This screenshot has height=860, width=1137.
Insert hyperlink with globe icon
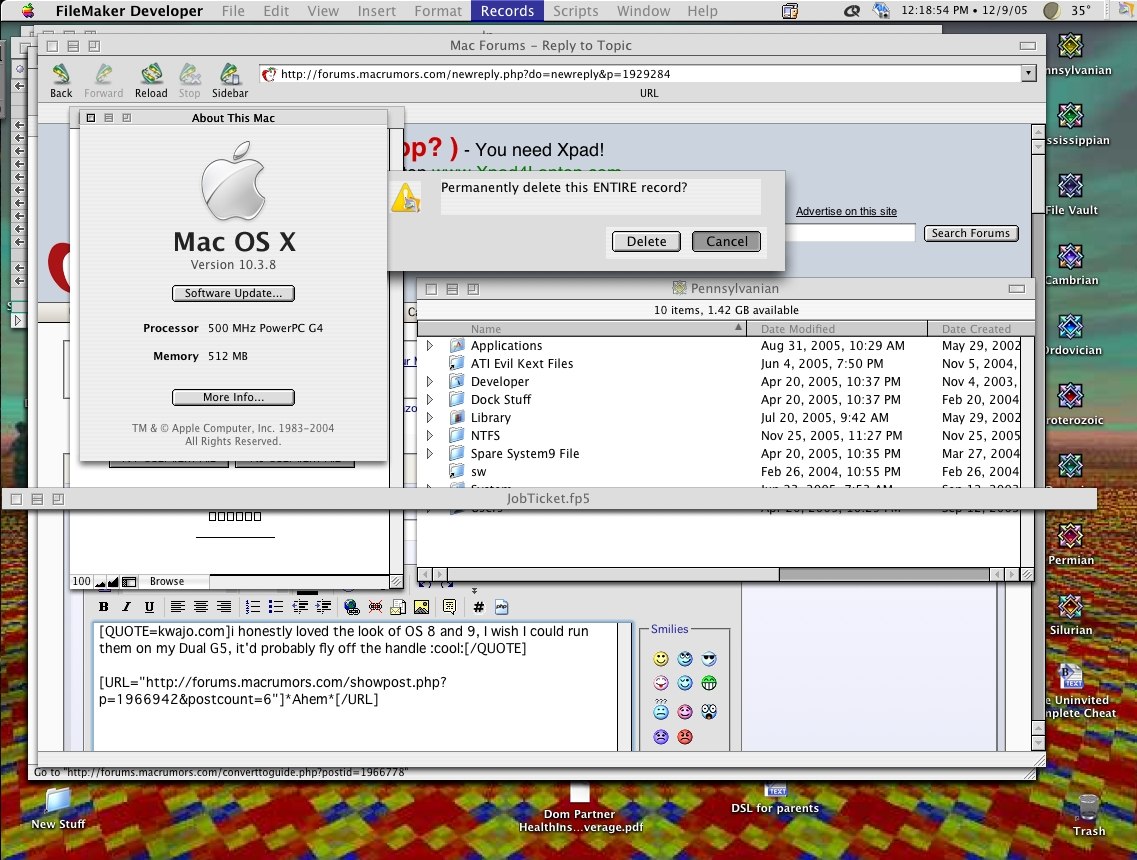[352, 607]
